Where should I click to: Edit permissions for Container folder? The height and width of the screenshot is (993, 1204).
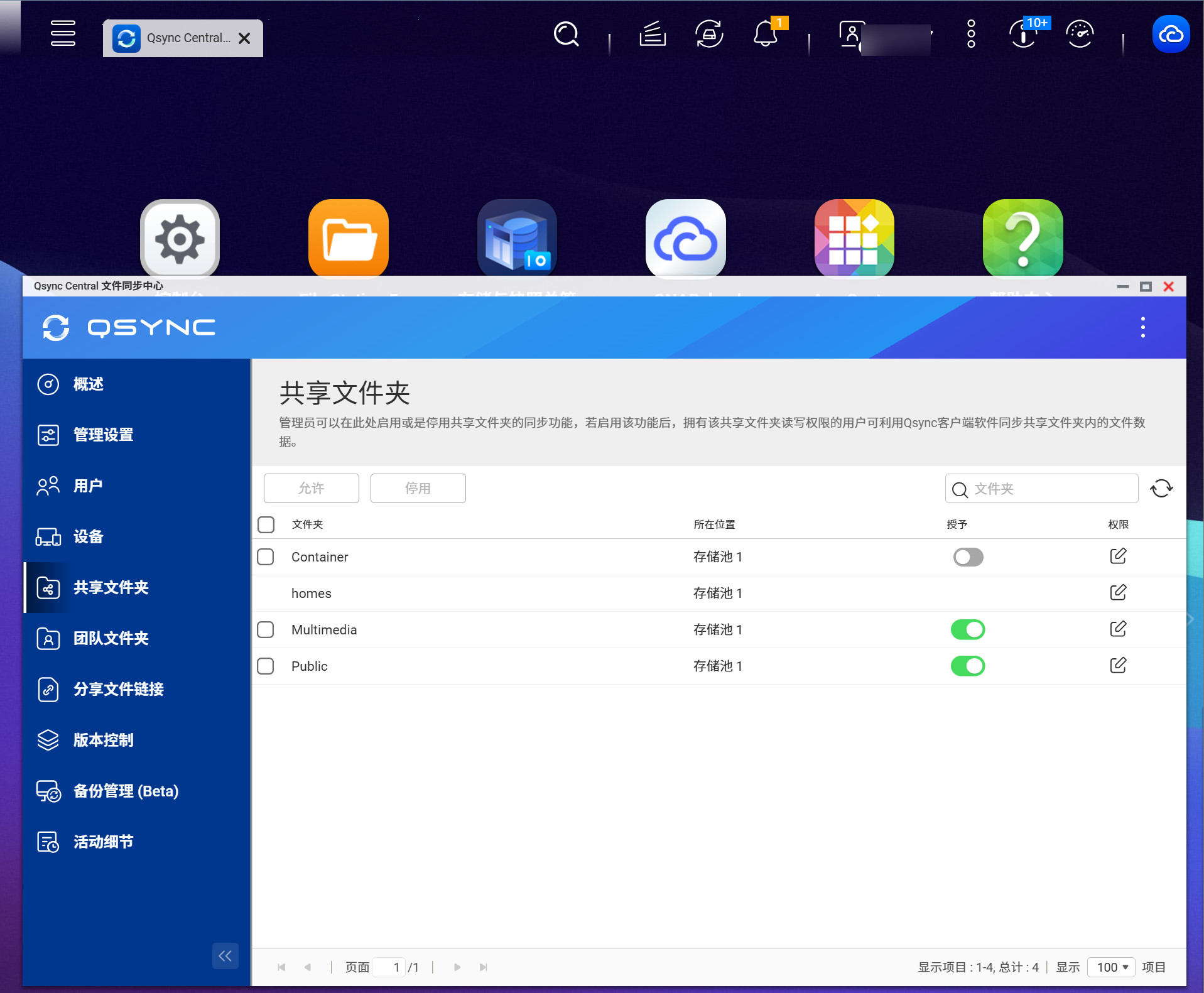[1118, 556]
